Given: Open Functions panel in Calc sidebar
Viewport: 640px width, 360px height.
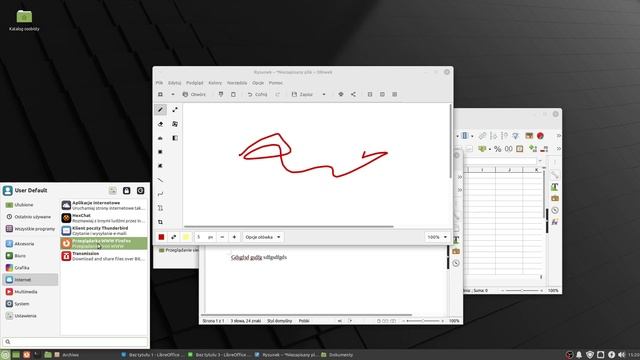Looking at the screenshot, I should click(555, 222).
